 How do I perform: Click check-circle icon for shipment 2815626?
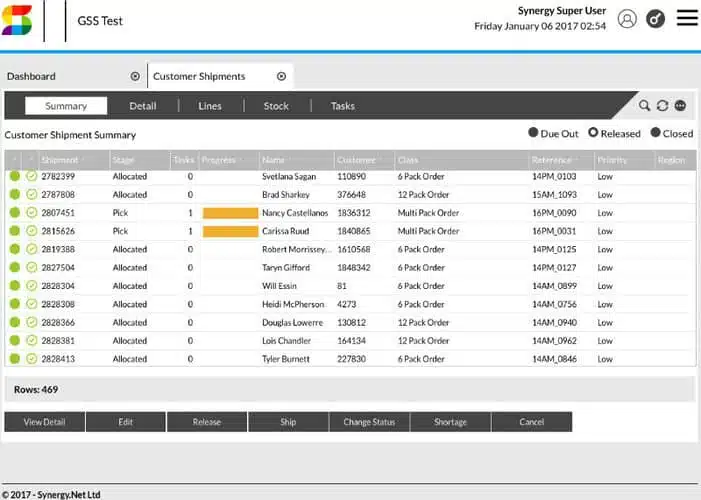[x=31, y=231]
